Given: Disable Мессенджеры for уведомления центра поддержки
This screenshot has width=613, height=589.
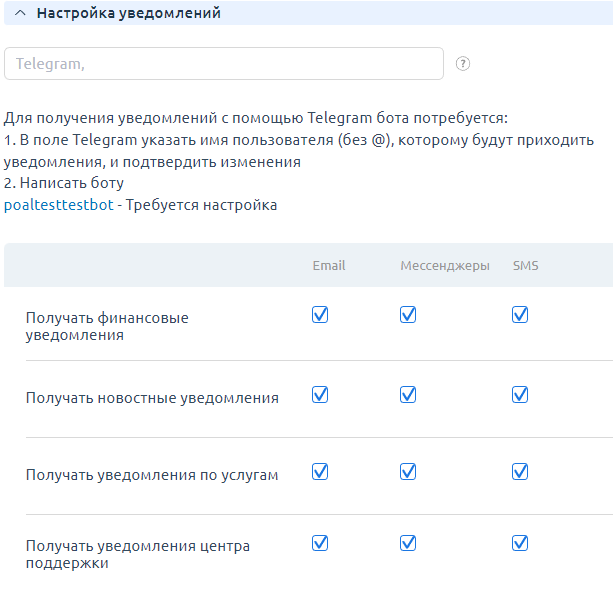Looking at the screenshot, I should (x=408, y=543).
